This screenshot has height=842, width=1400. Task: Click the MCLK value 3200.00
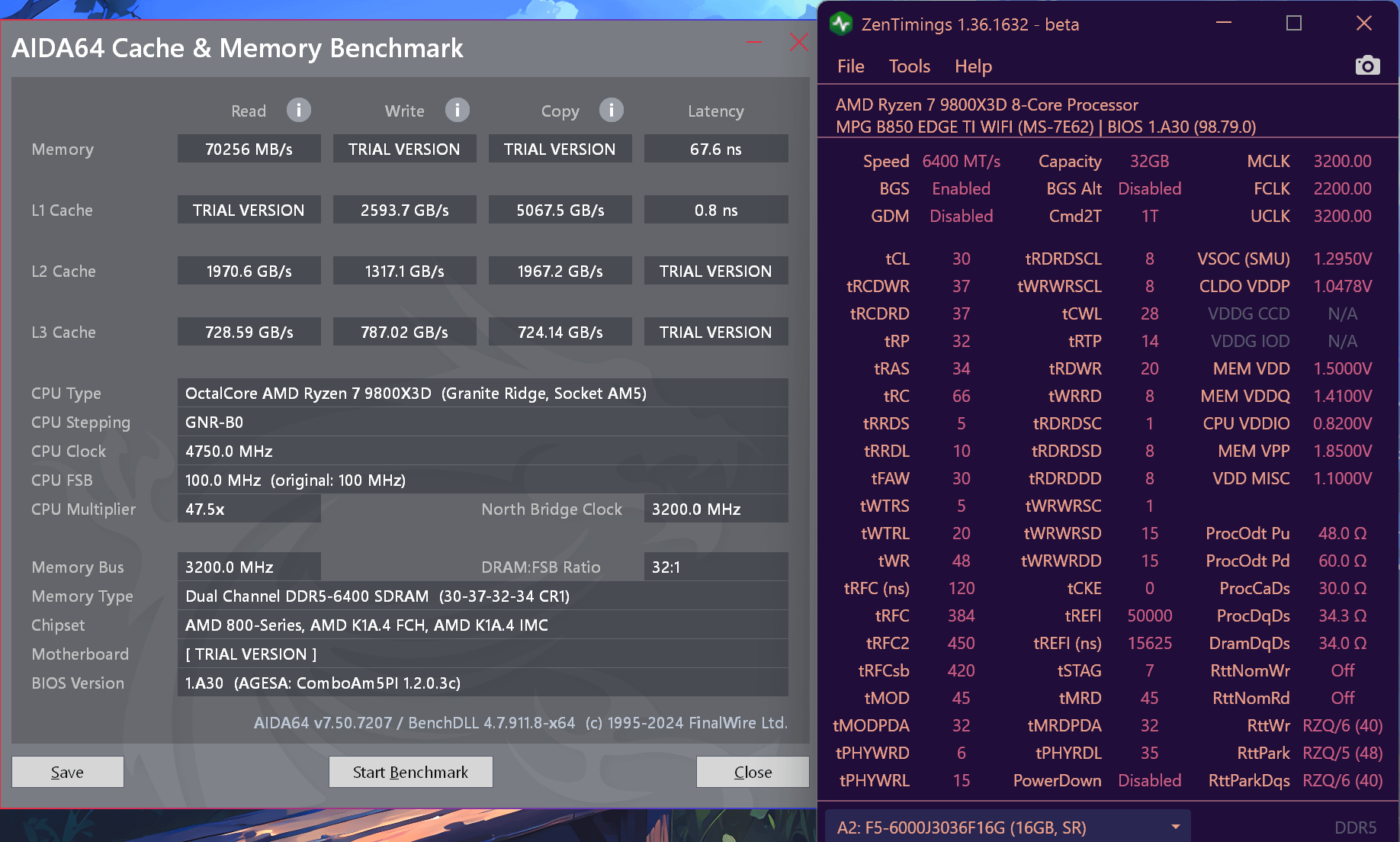[1342, 161]
